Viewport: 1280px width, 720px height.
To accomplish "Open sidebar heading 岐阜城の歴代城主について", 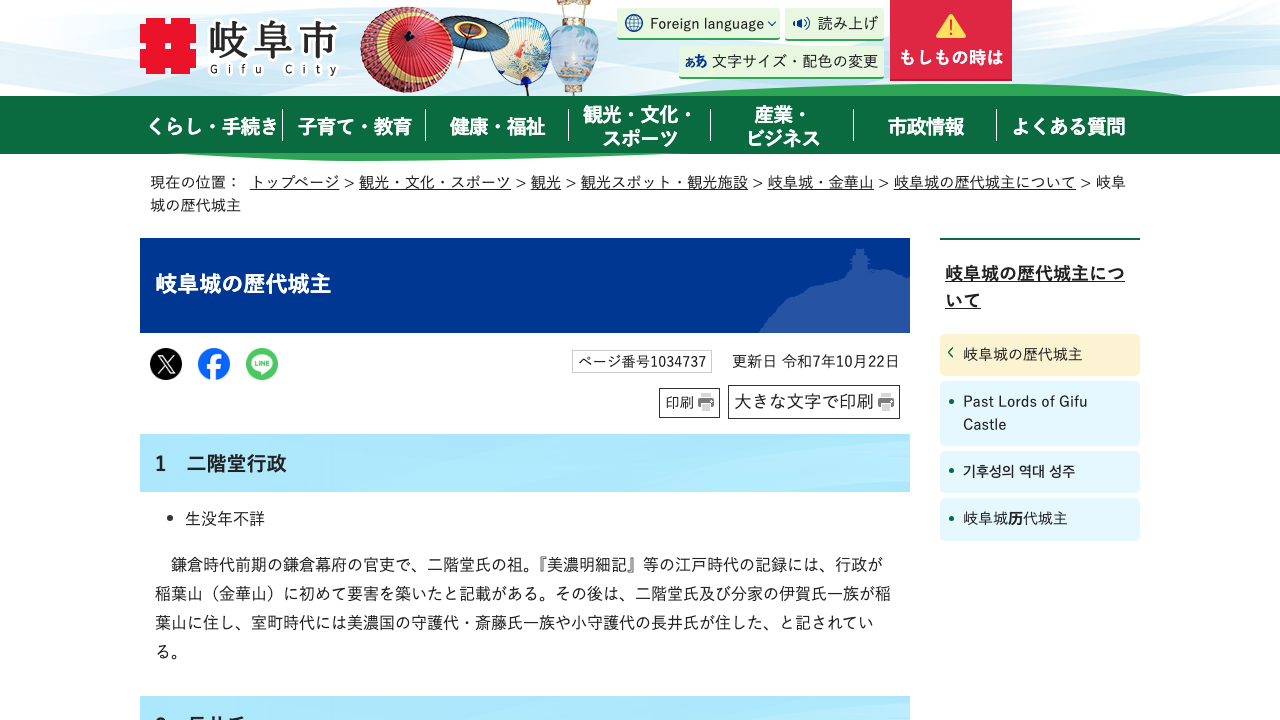I will pyautogui.click(x=1035, y=287).
